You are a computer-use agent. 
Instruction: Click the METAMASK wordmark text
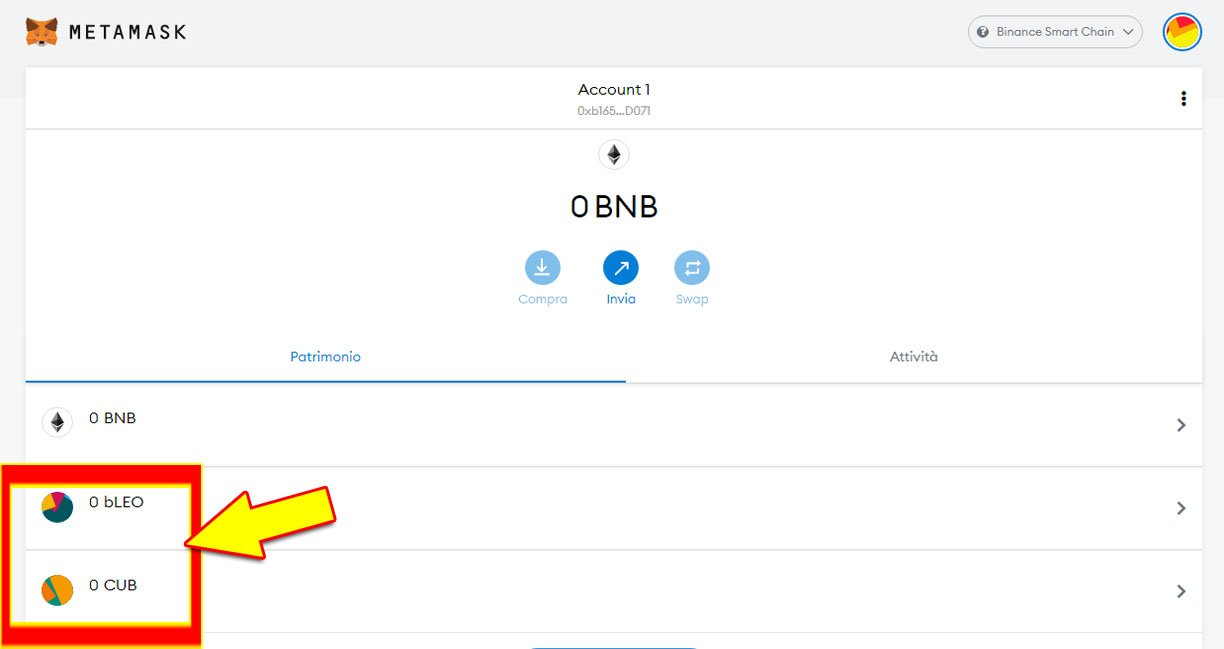point(128,32)
